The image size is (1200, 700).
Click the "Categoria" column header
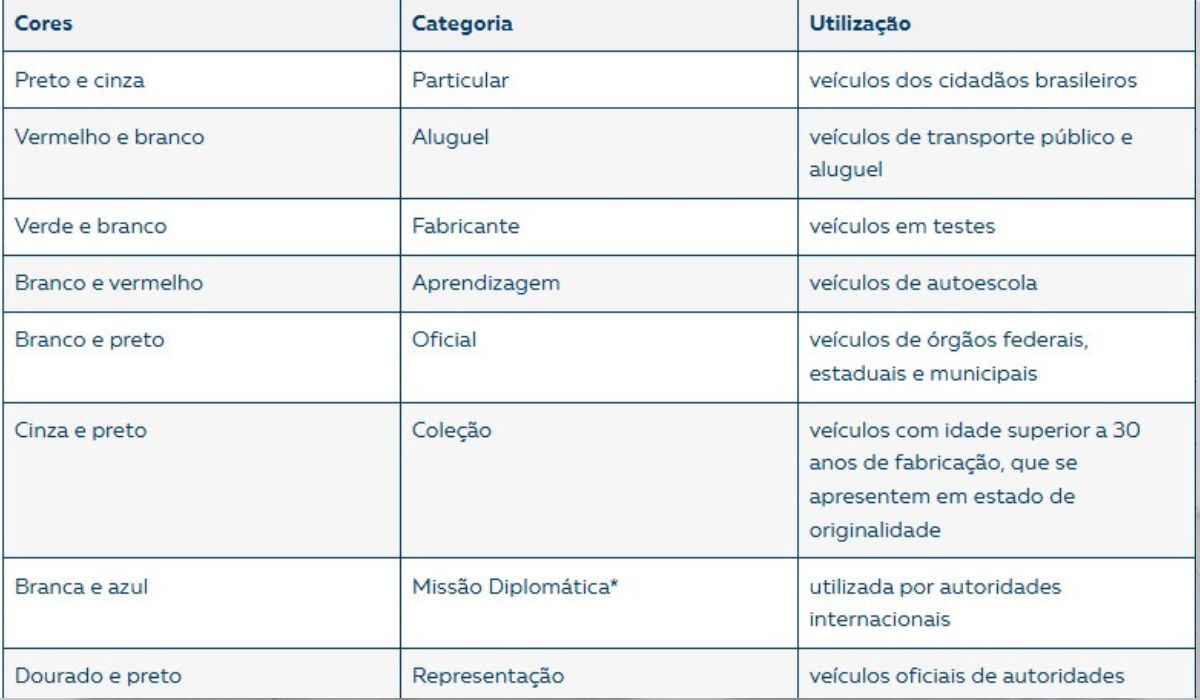pos(462,25)
